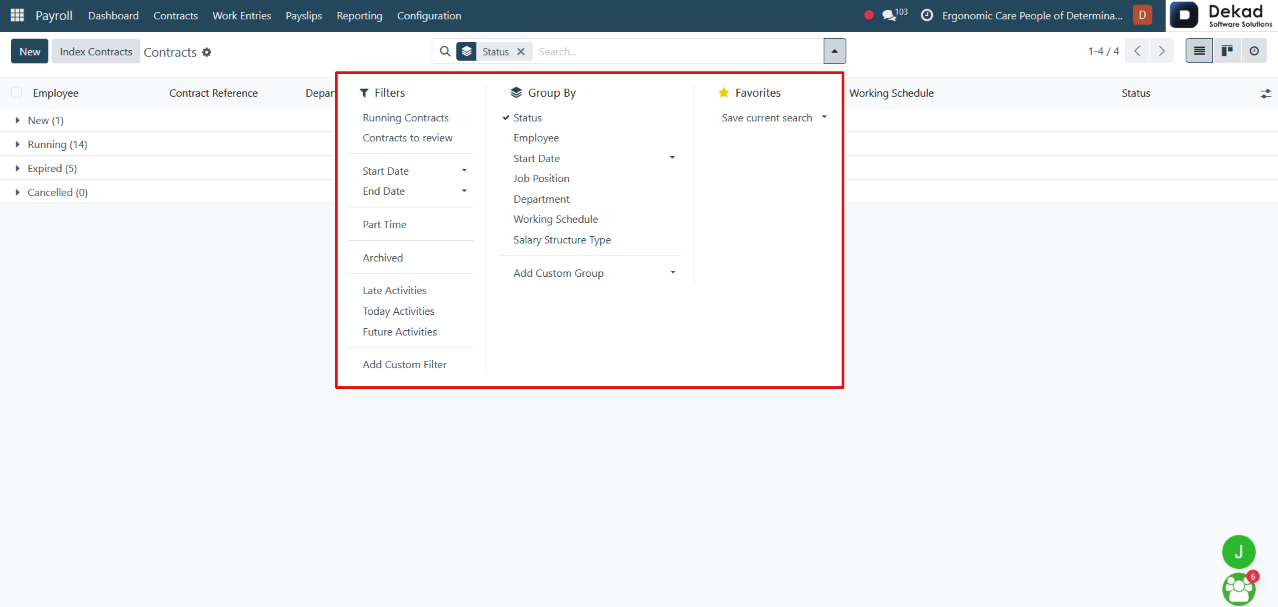The image size is (1278, 607).
Task: Open optional columns adjust icon
Action: [1265, 93]
